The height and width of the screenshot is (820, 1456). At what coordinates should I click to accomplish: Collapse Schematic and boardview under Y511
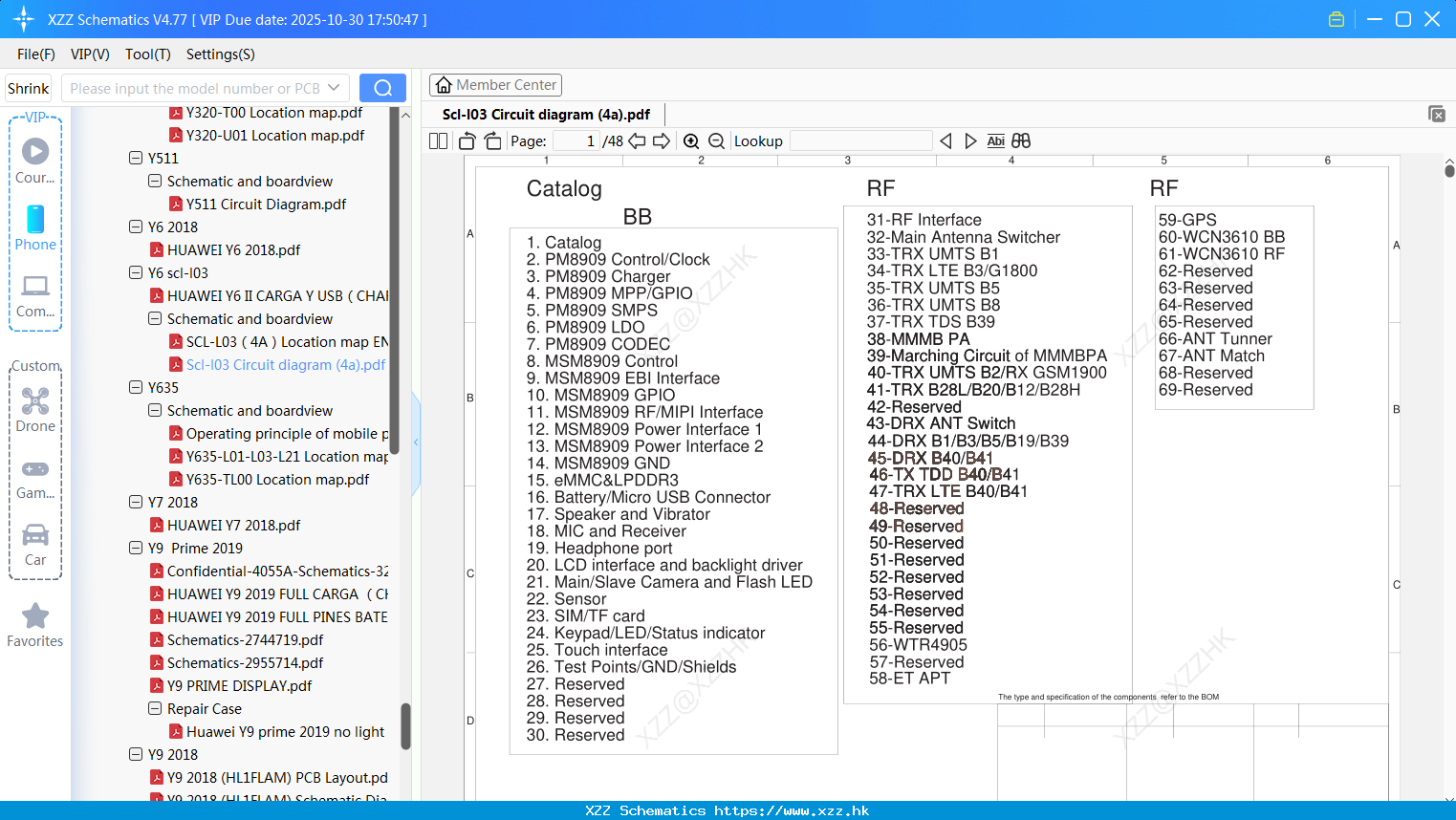tap(155, 181)
